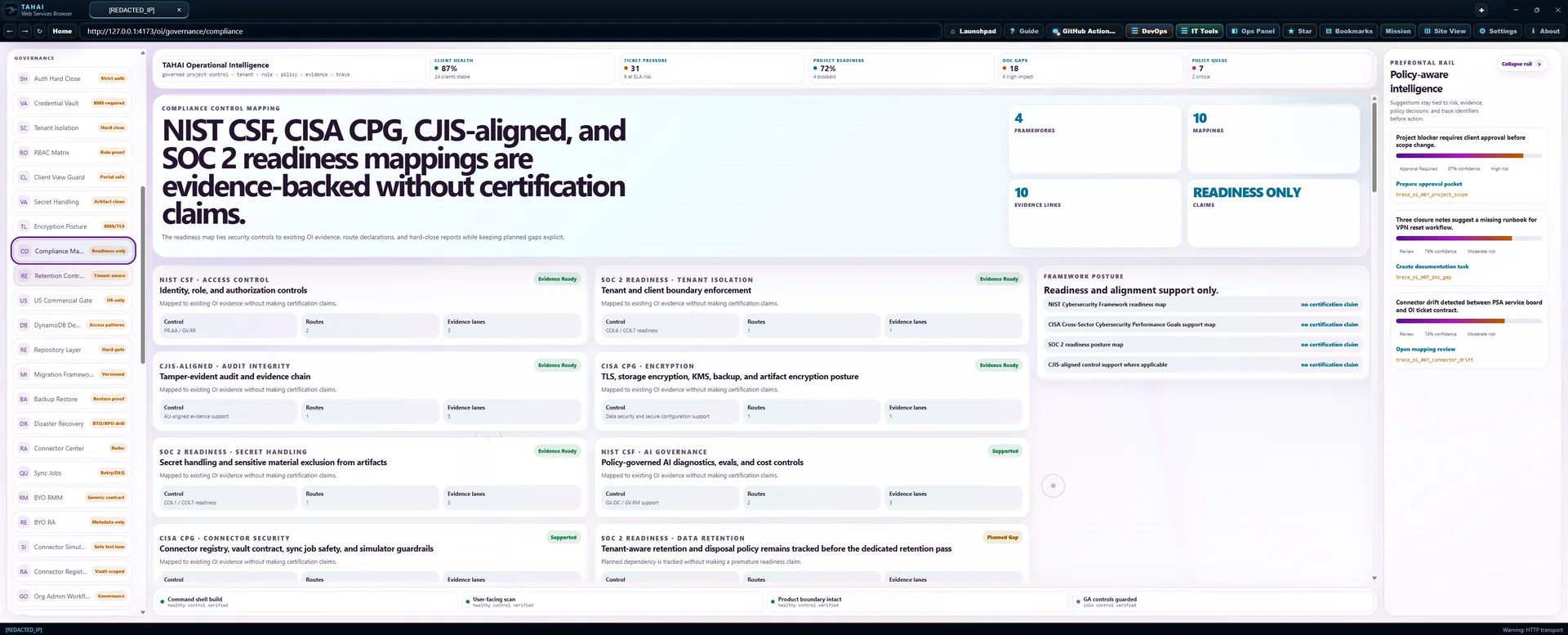This screenshot has height=635, width=1568.
Task: Open a new tab with the plus icon
Action: pos(1481,10)
